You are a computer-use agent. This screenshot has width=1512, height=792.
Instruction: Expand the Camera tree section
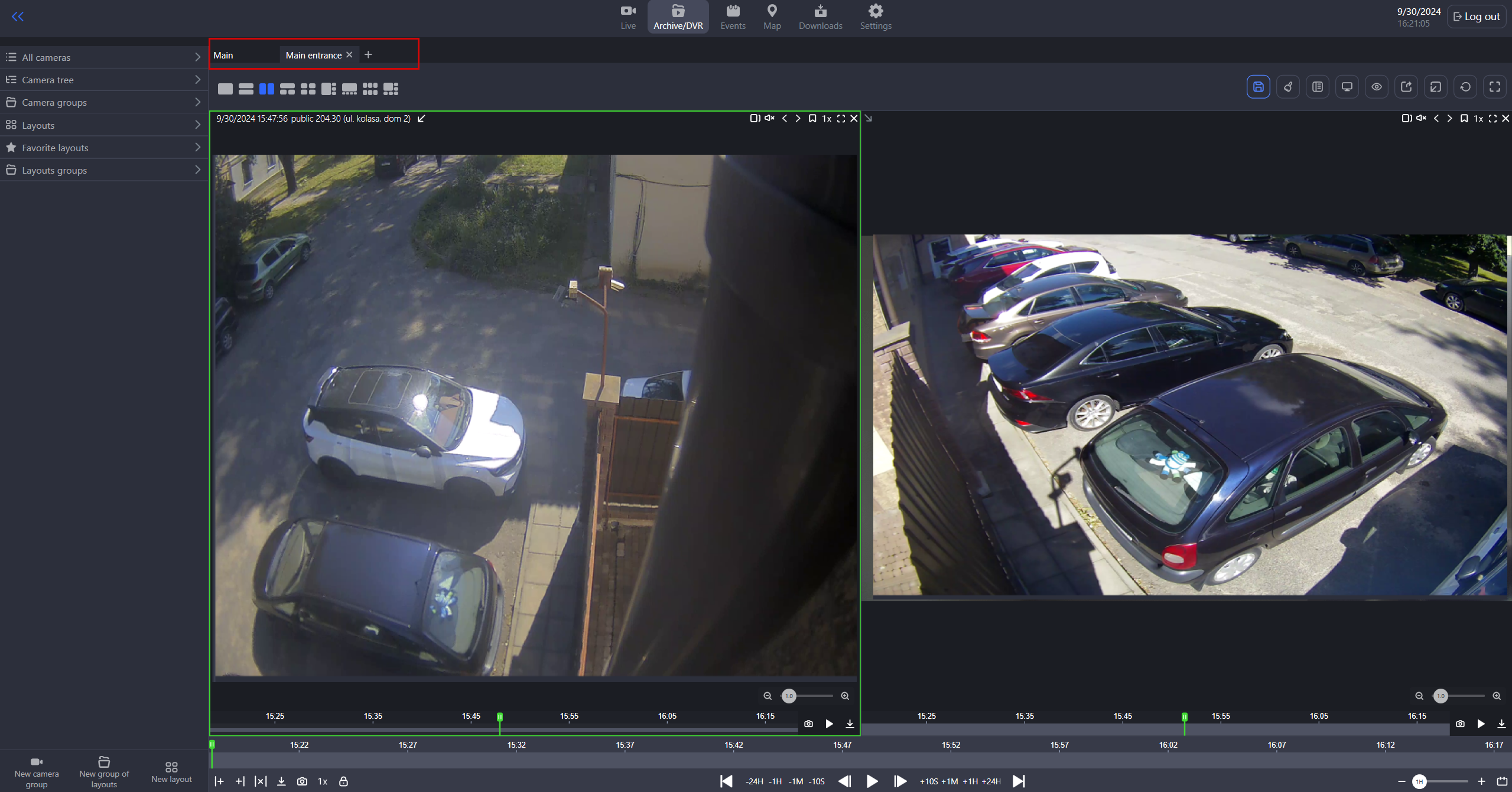pos(103,80)
